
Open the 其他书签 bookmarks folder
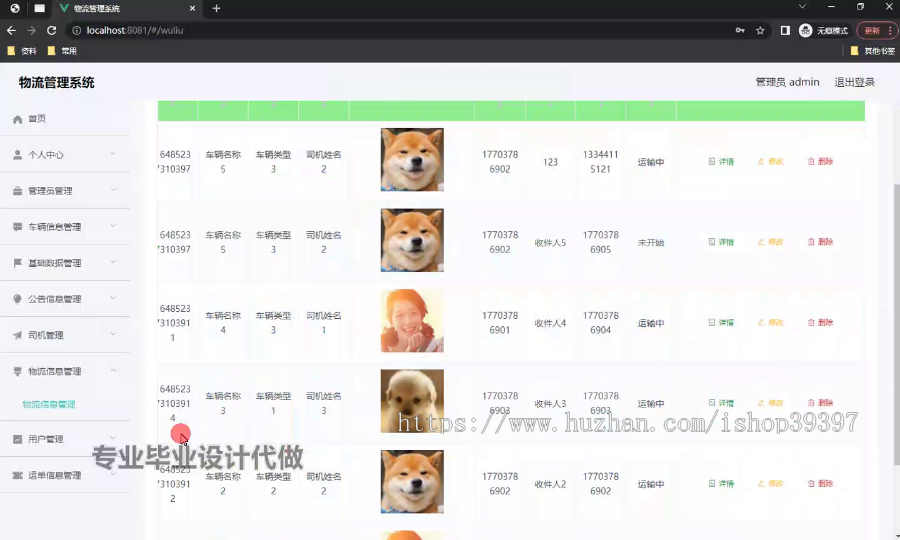click(x=872, y=51)
